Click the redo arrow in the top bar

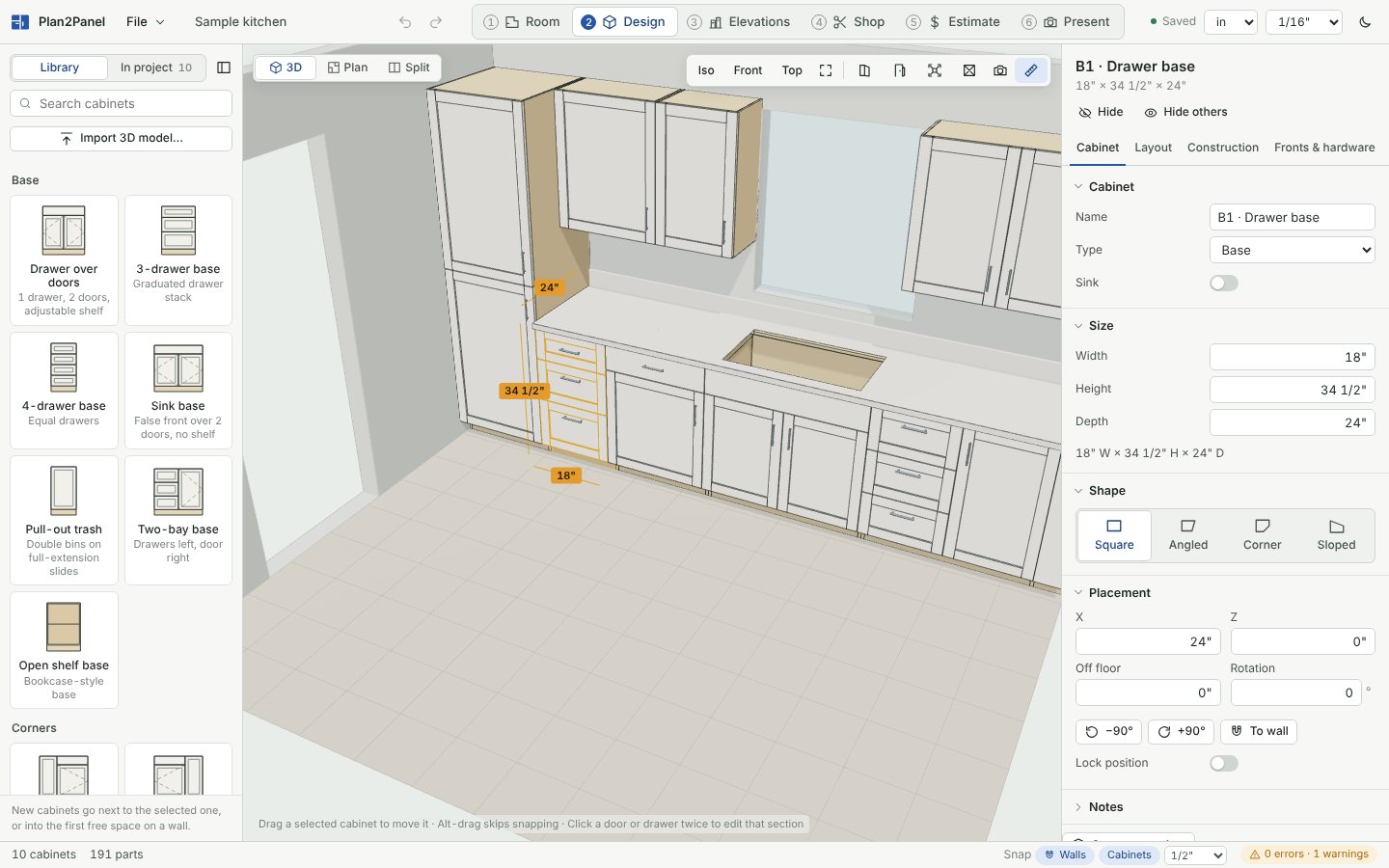tap(436, 22)
